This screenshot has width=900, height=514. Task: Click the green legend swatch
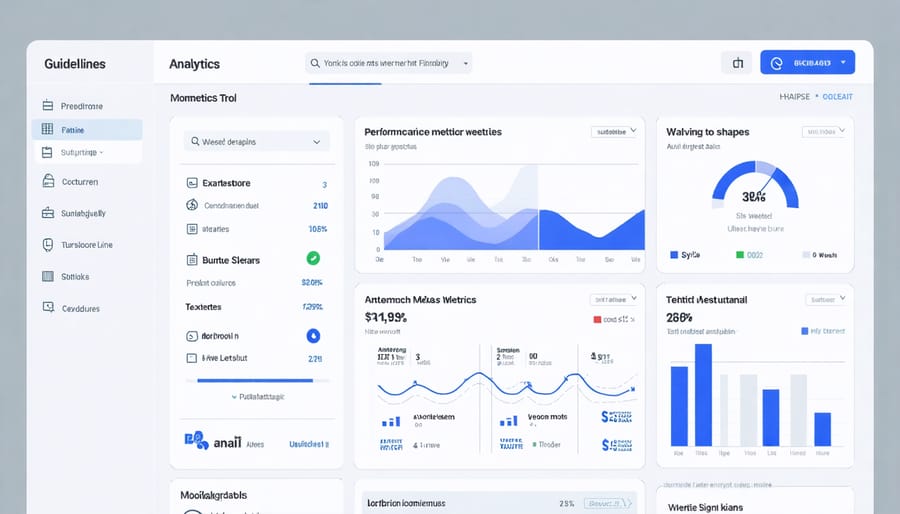[x=740, y=255]
